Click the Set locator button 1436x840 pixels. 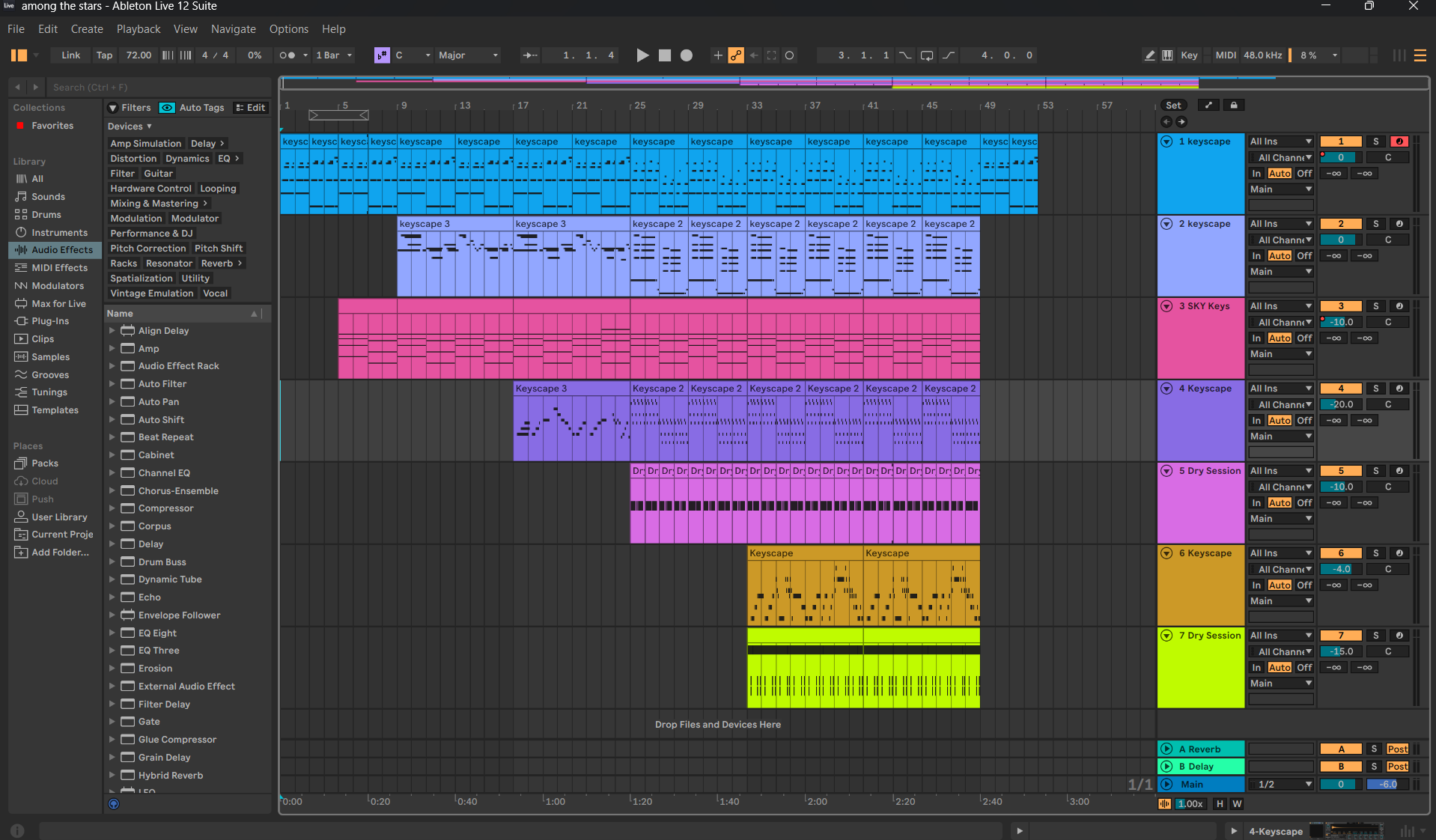pyautogui.click(x=1173, y=106)
